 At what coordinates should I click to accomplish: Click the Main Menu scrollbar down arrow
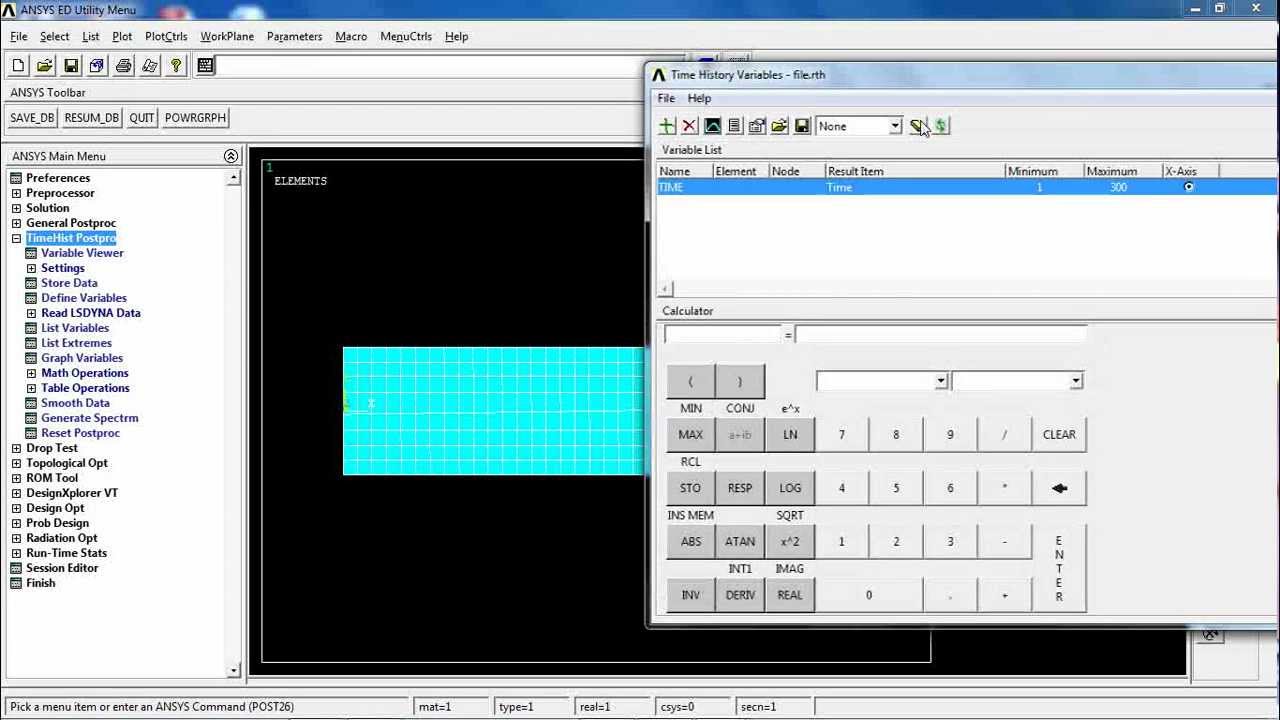pos(234,671)
